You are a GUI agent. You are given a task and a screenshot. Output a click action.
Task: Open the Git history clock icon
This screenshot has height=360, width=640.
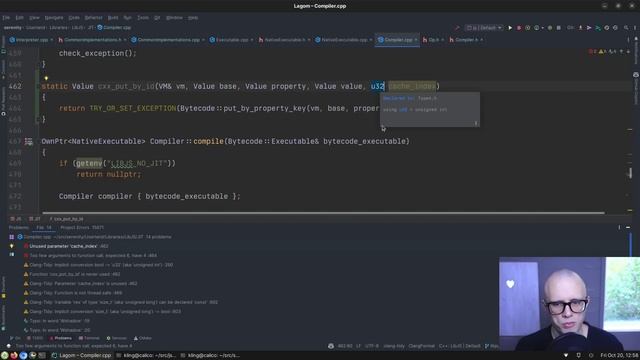607,28
